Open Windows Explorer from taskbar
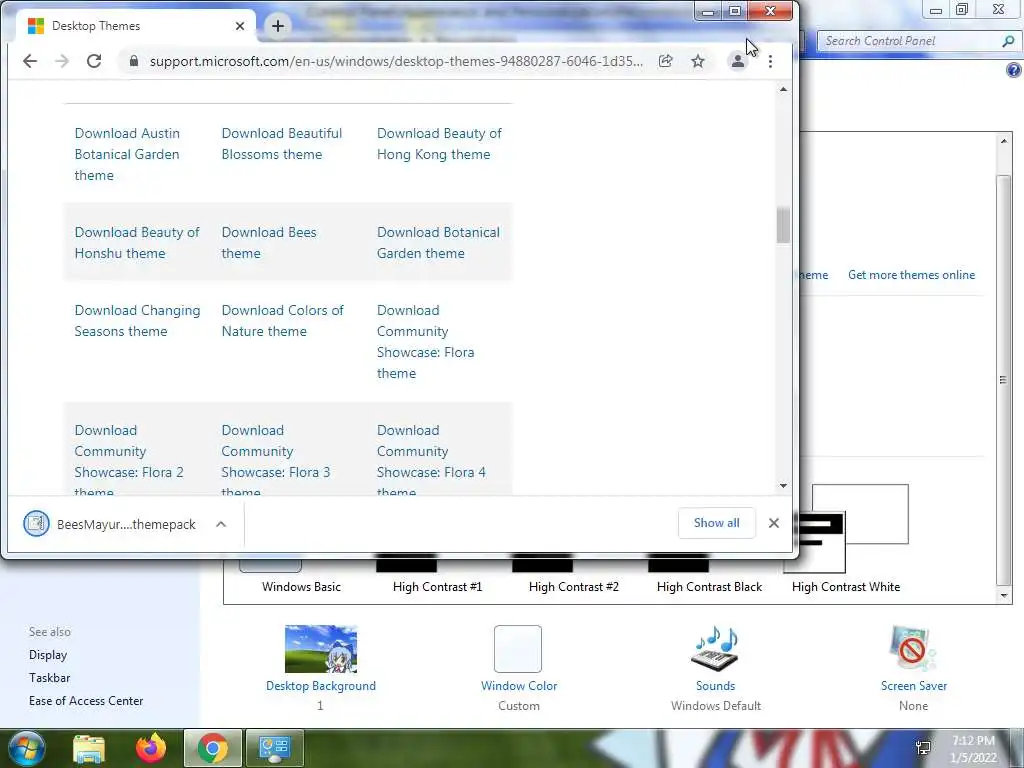The width and height of the screenshot is (1024, 768). tap(89, 748)
